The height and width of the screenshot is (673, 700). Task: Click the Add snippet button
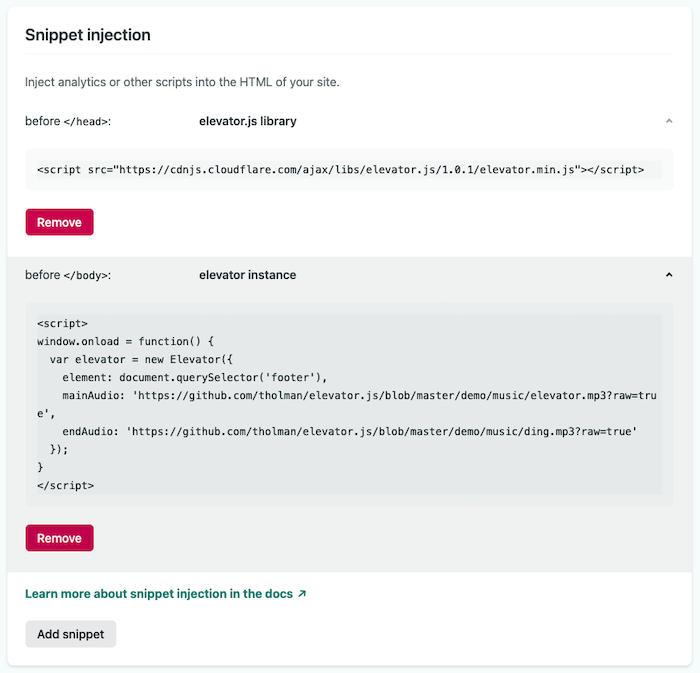coord(70,634)
